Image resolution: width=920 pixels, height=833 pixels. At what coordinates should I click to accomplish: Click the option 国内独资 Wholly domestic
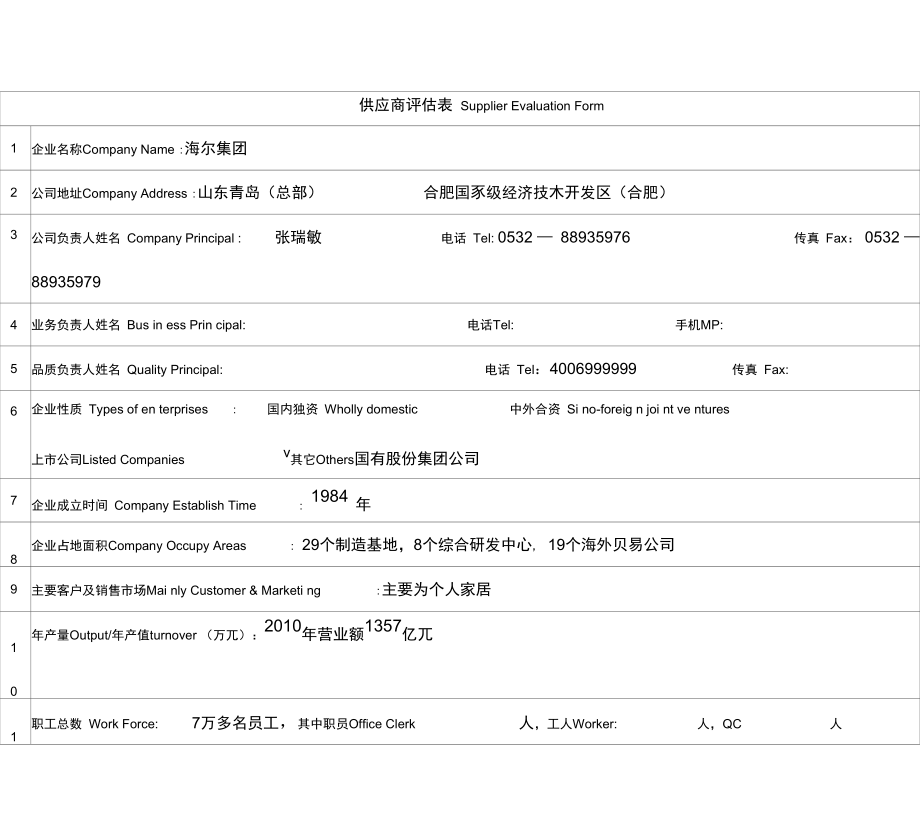pyautogui.click(x=342, y=409)
